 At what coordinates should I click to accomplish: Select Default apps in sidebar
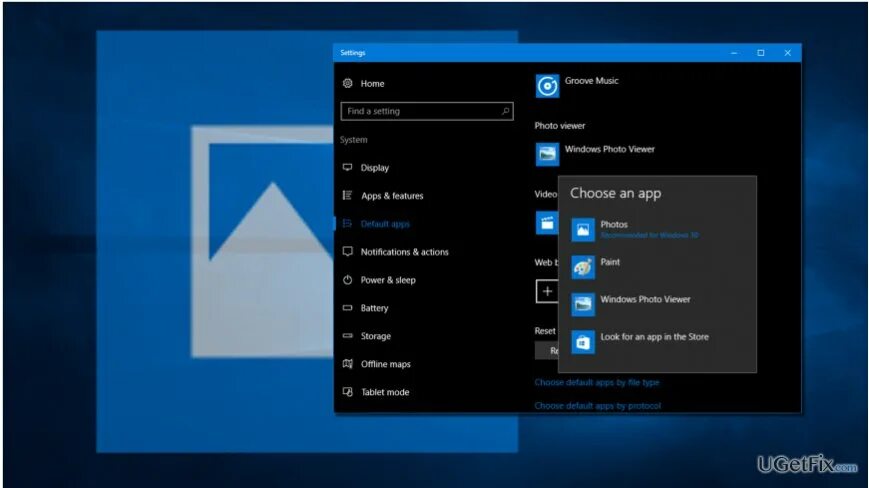click(385, 224)
